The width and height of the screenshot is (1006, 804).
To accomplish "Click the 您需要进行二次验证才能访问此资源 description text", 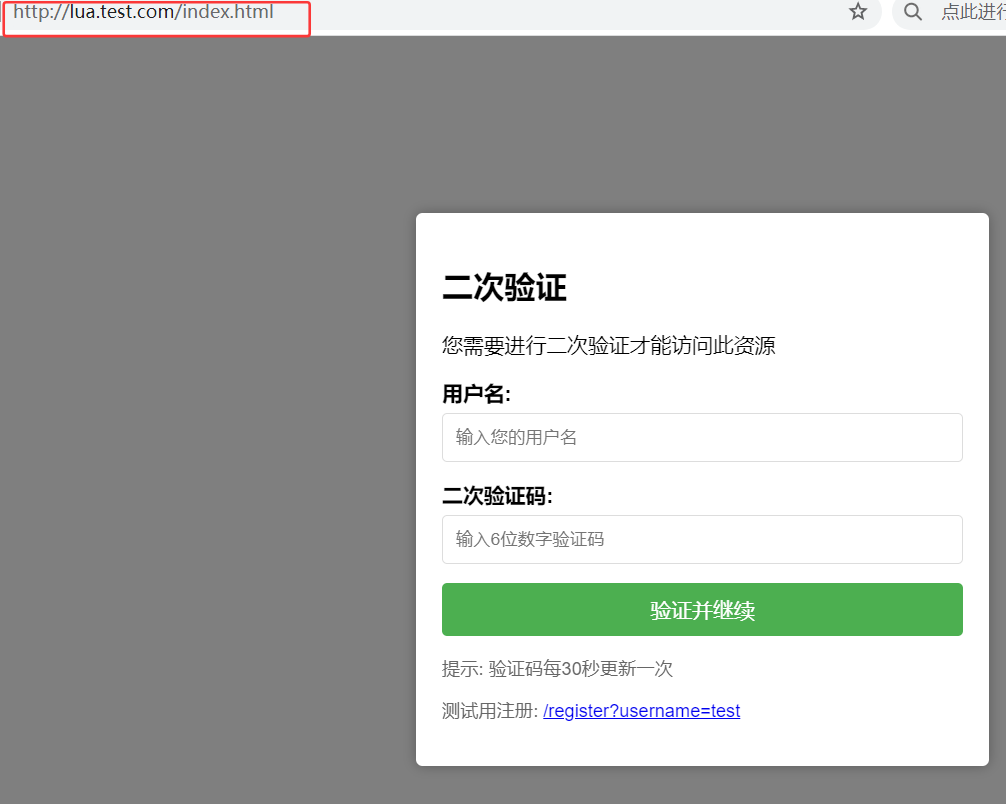I will click(608, 346).
